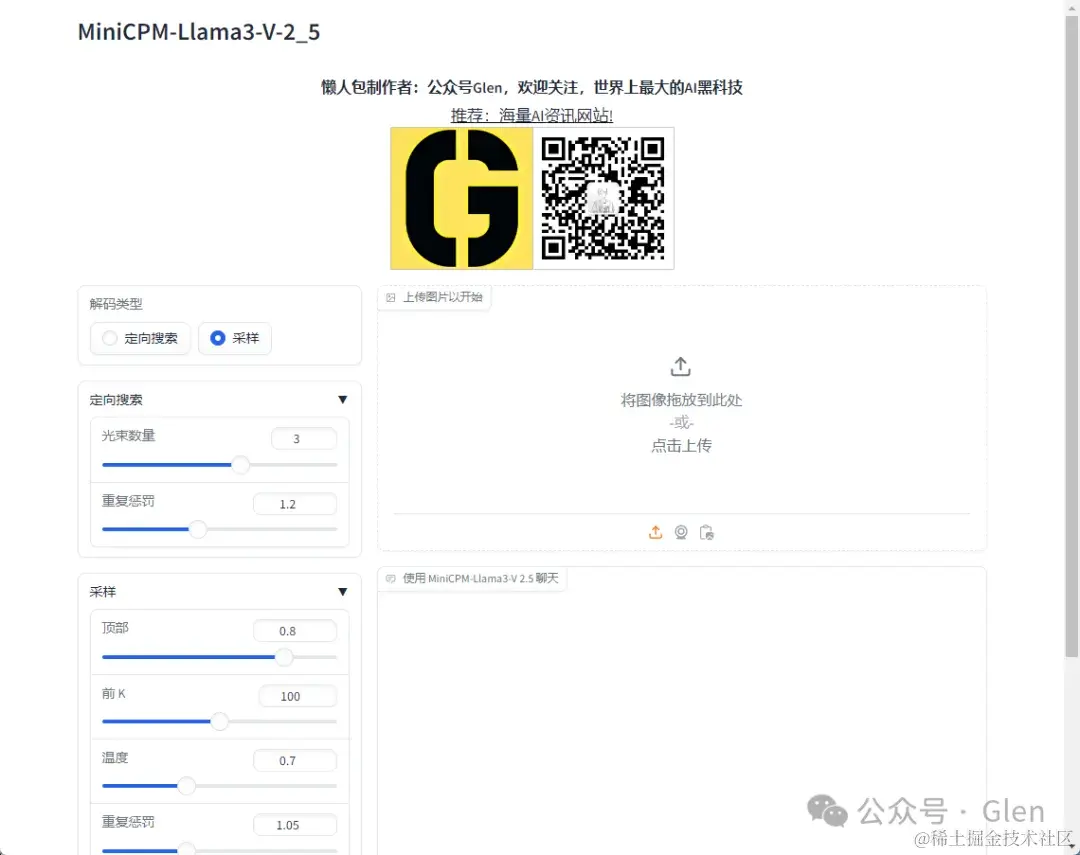Click the 顶部 value field showing 0.8
Screen dimensions: 1080x855
click(x=295, y=631)
